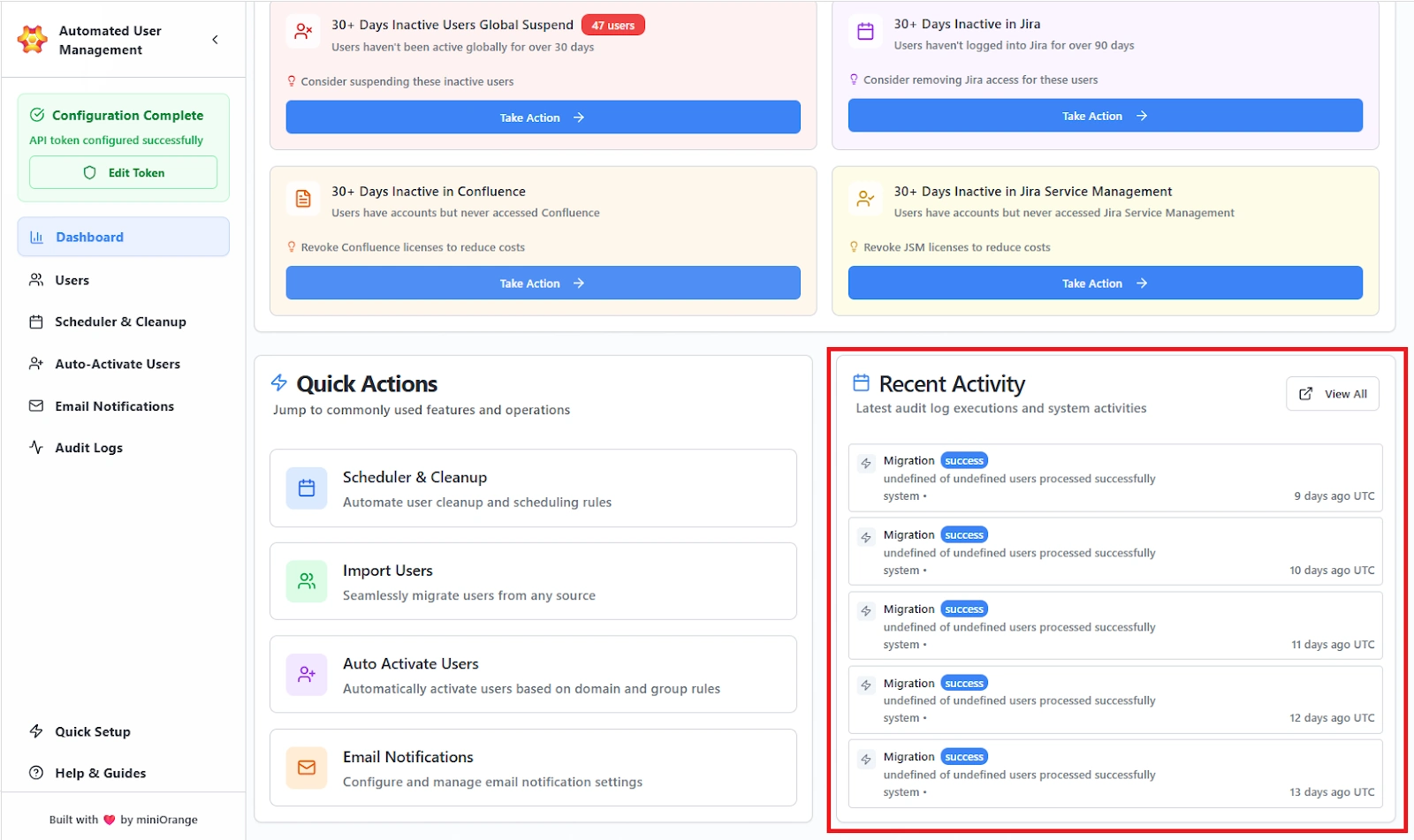Viewport: 1414px width, 840px height.
Task: Click the 47 users badge
Action: 613,25
